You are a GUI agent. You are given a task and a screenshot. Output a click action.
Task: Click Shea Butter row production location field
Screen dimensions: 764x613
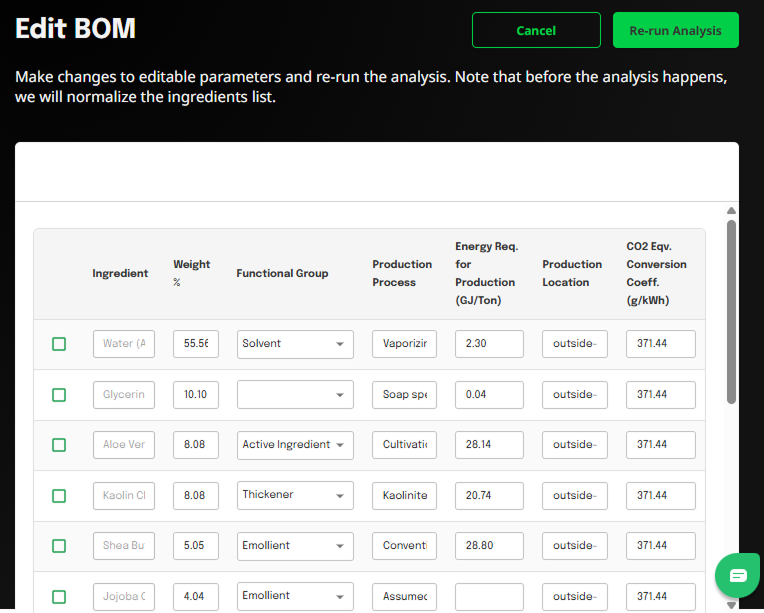(x=575, y=546)
